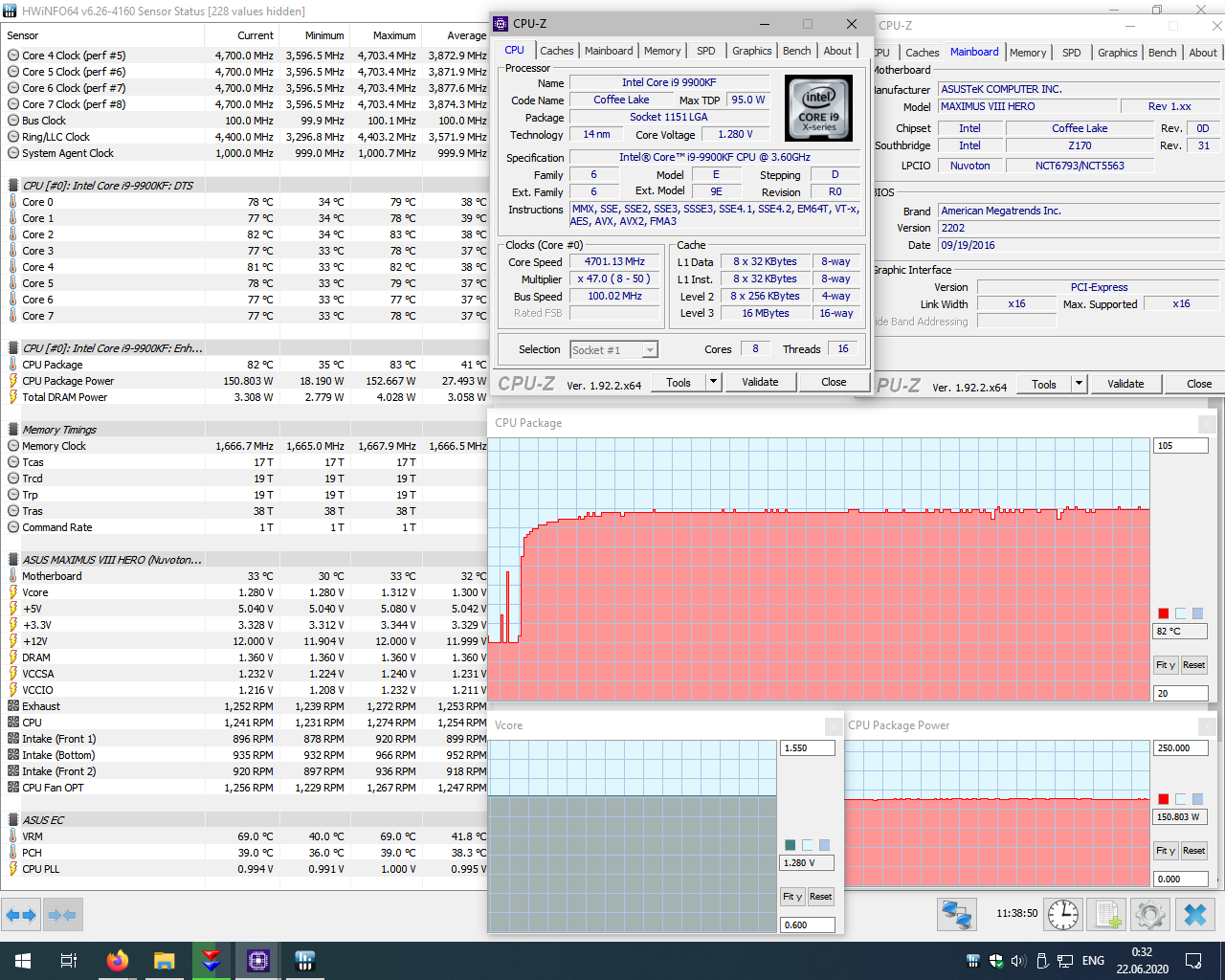Open Task View on the taskbar
Screen dimensions: 1225x980
69,961
